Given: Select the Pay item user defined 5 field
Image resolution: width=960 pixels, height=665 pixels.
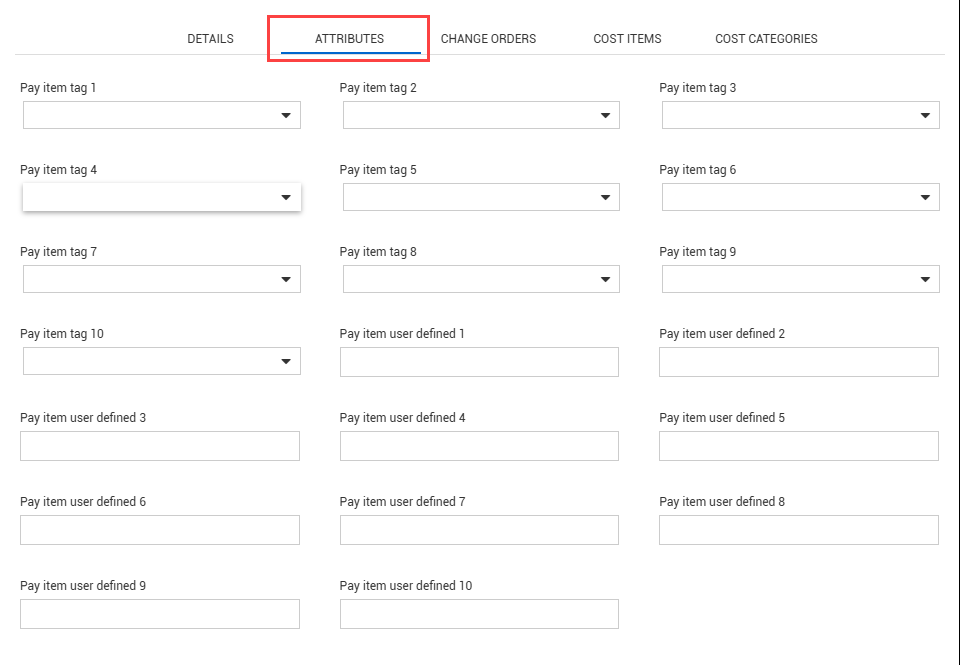Looking at the screenshot, I should point(799,446).
